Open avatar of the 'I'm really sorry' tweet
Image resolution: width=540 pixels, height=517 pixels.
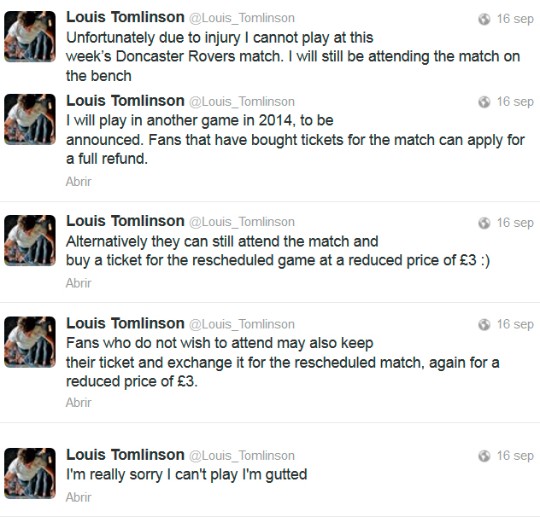pos(30,473)
